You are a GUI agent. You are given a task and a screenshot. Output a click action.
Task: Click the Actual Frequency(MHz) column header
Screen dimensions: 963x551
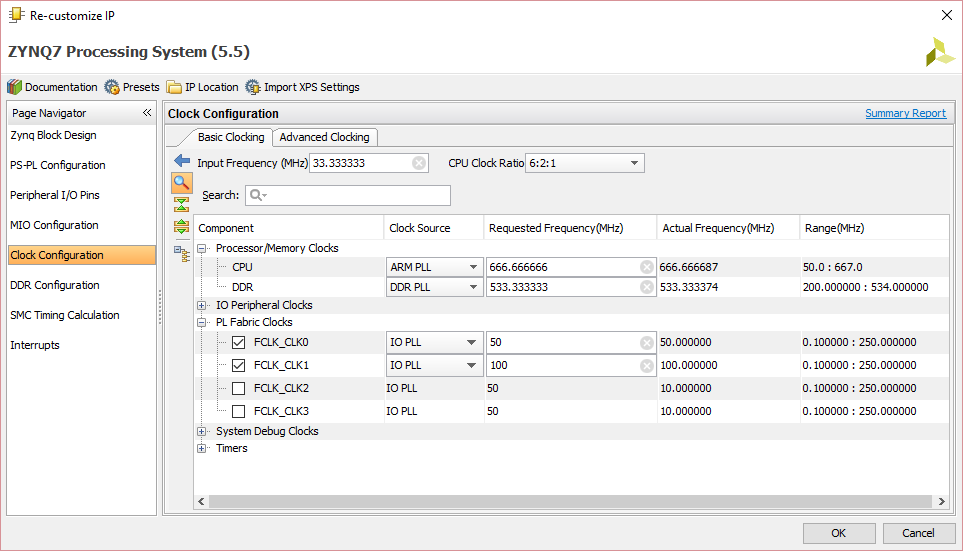[x=728, y=228]
